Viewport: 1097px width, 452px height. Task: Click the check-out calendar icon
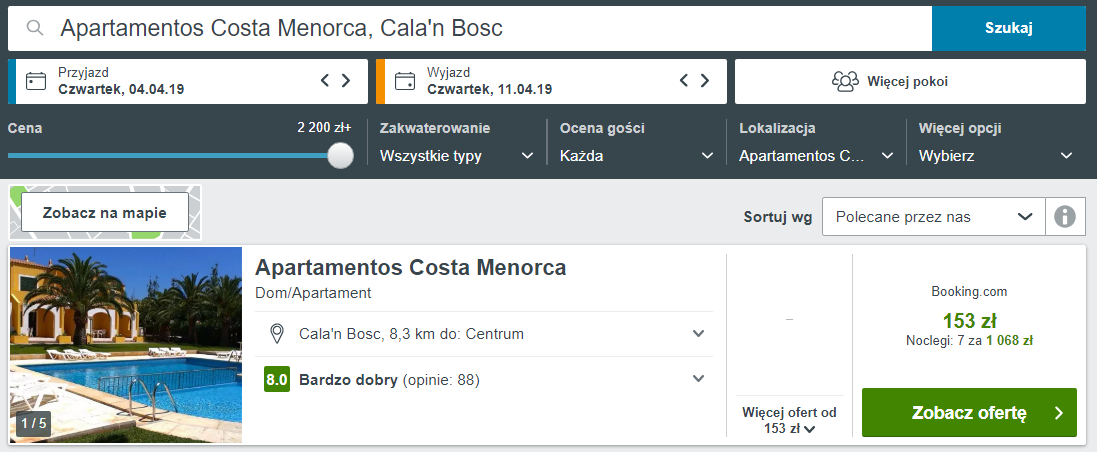tap(404, 81)
